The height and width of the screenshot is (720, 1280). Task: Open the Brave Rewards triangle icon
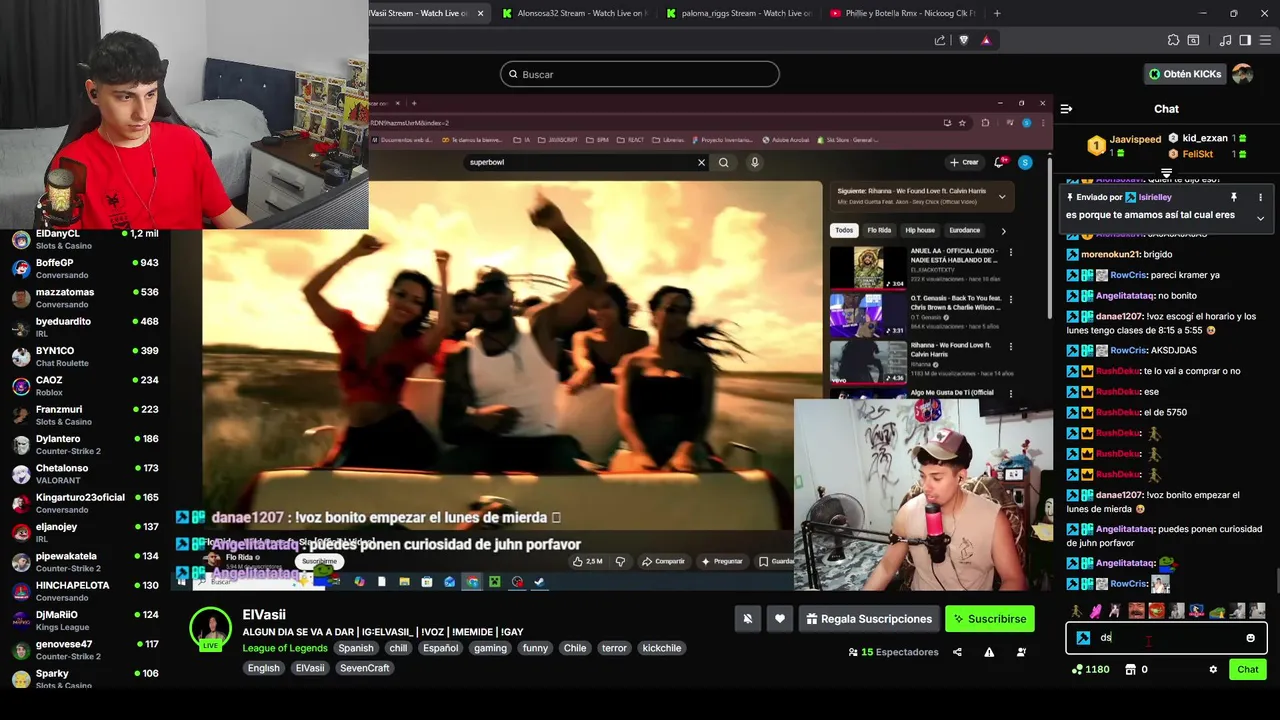click(x=986, y=40)
